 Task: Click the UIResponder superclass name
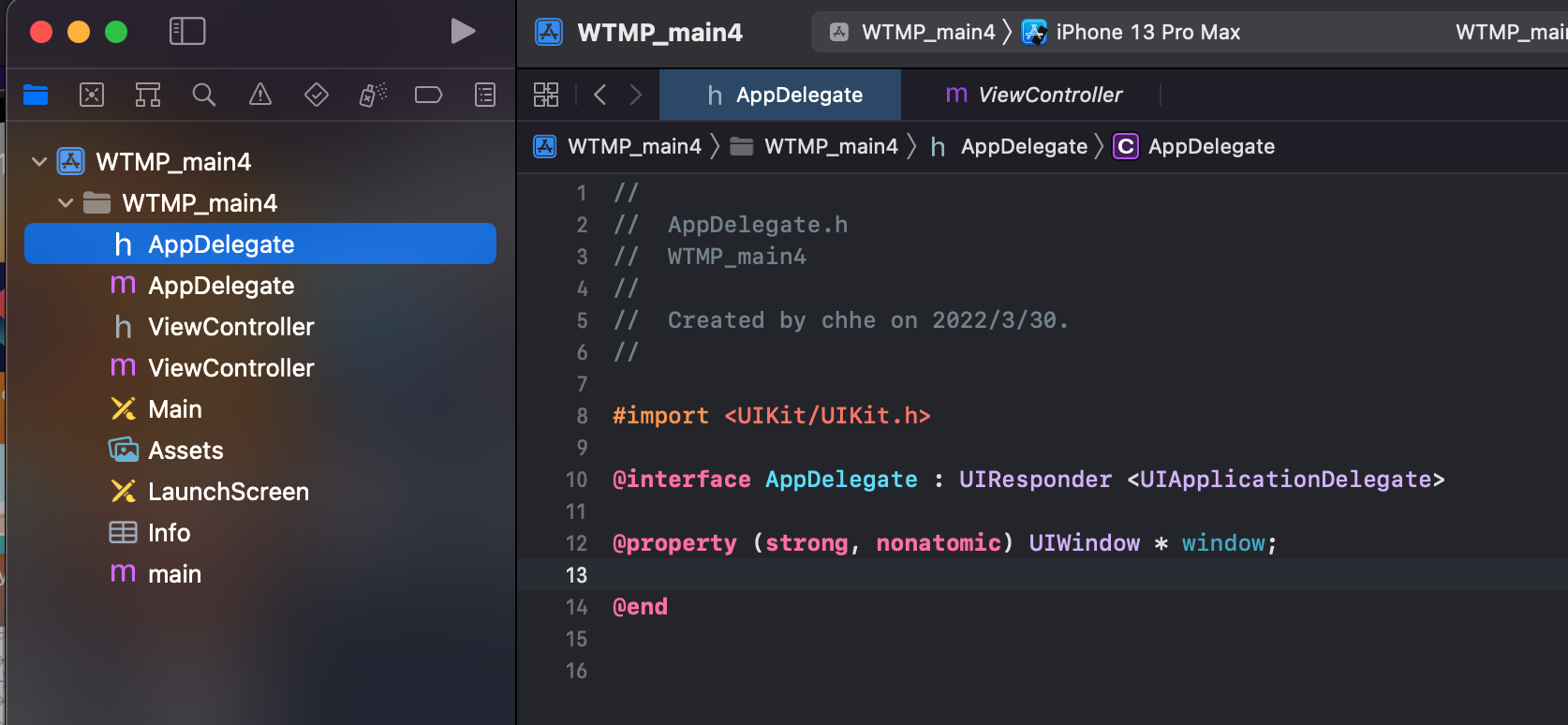(1035, 480)
